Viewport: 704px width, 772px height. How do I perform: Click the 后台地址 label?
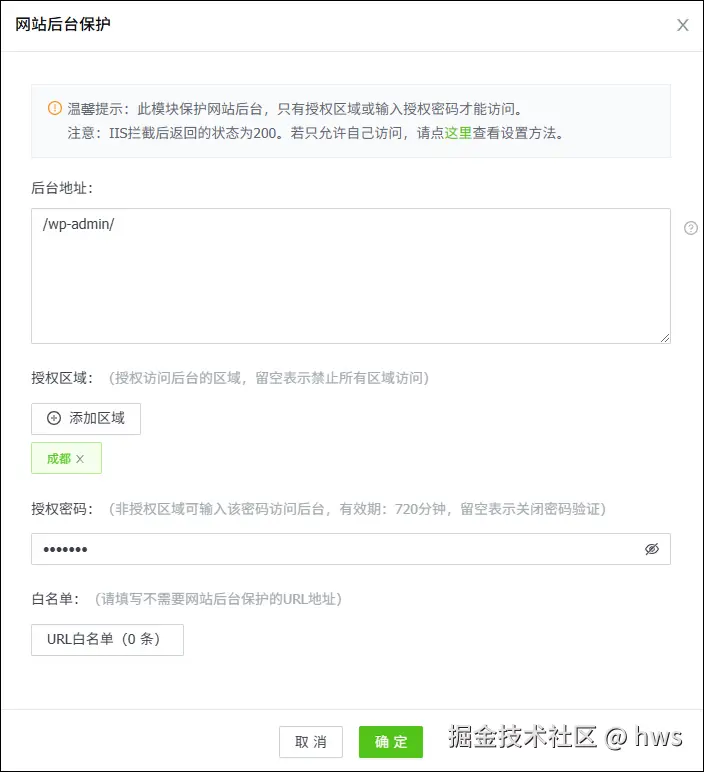point(62,188)
